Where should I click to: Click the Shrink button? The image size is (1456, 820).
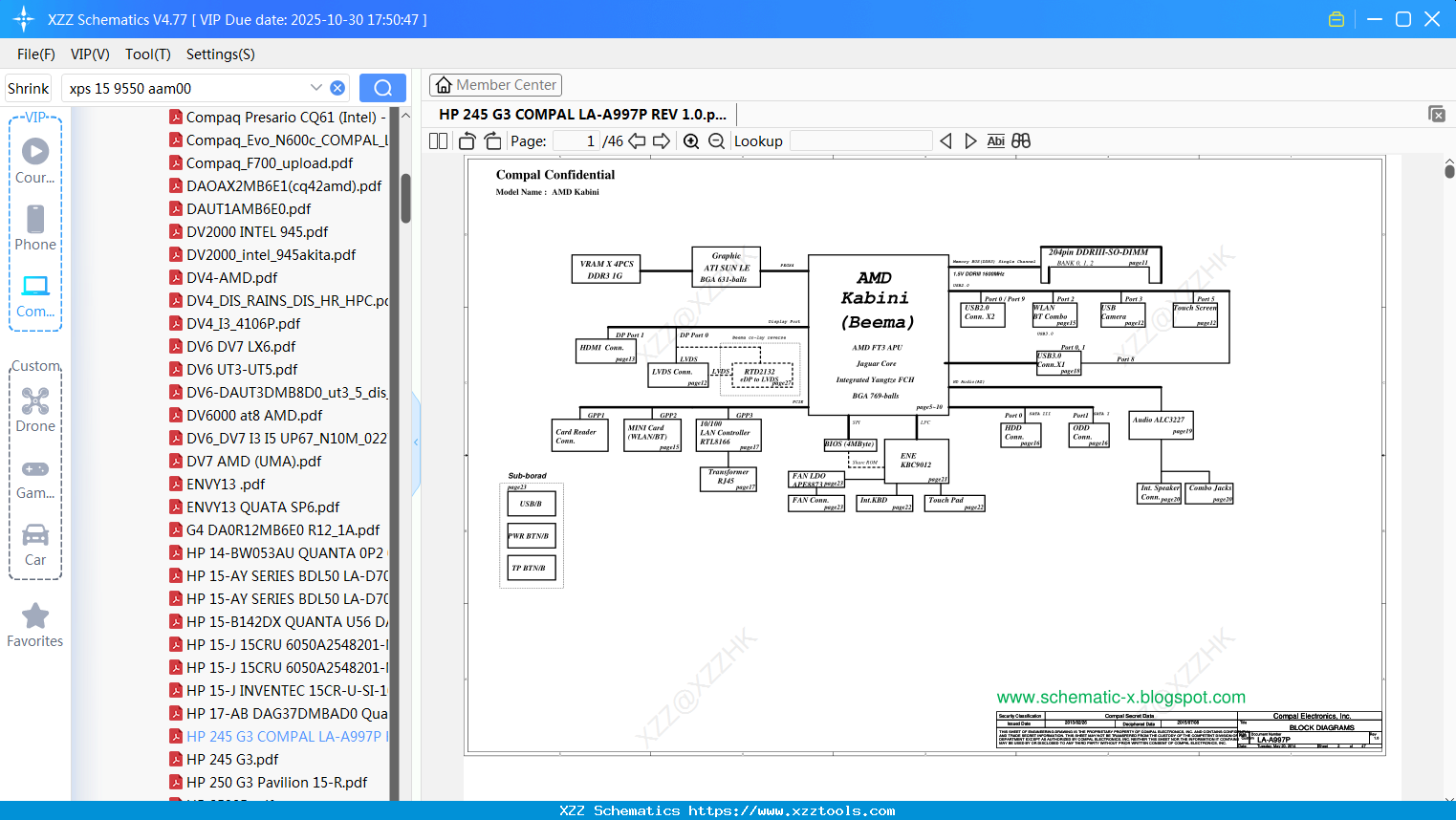[28, 88]
